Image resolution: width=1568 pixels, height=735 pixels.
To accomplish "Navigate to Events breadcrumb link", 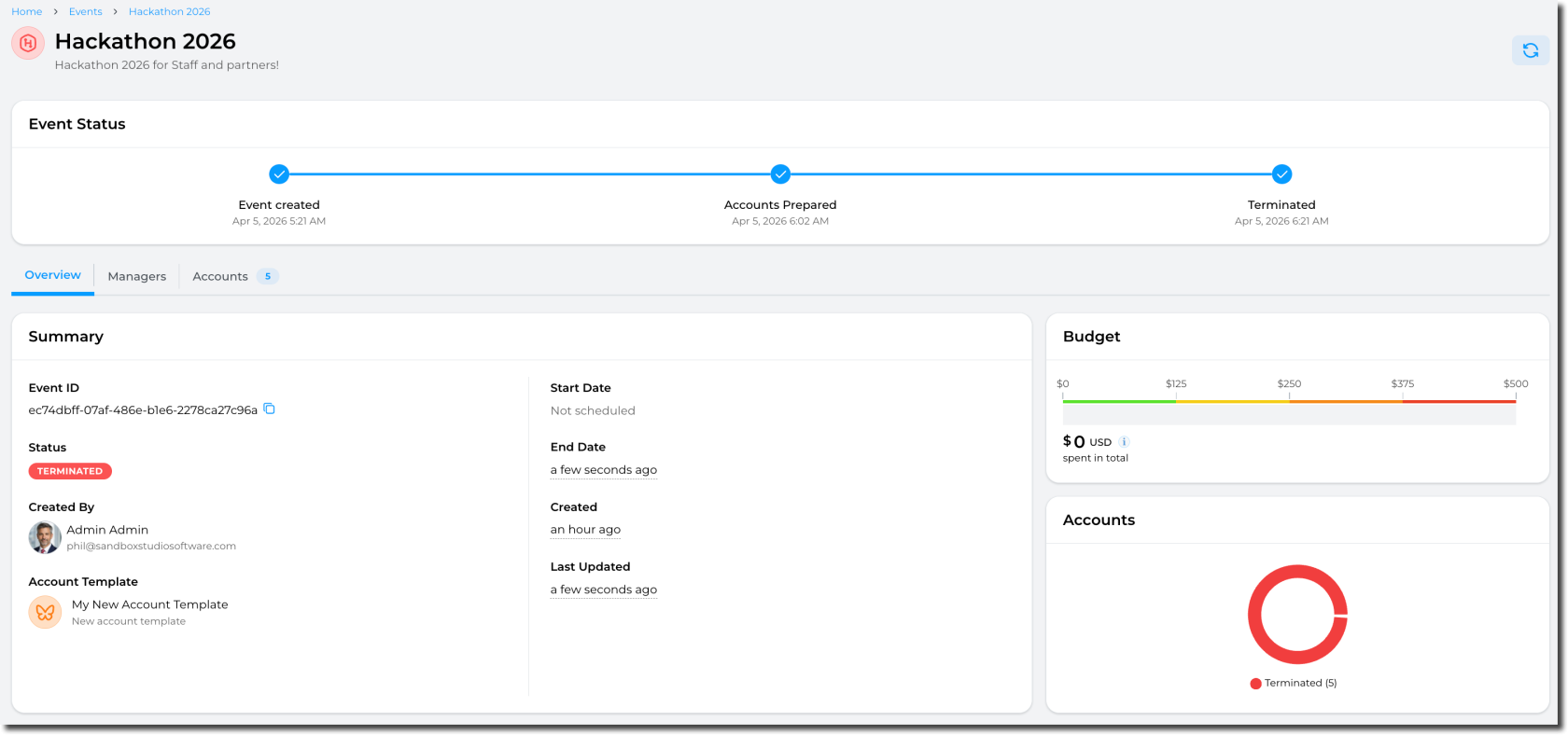I will pyautogui.click(x=85, y=11).
